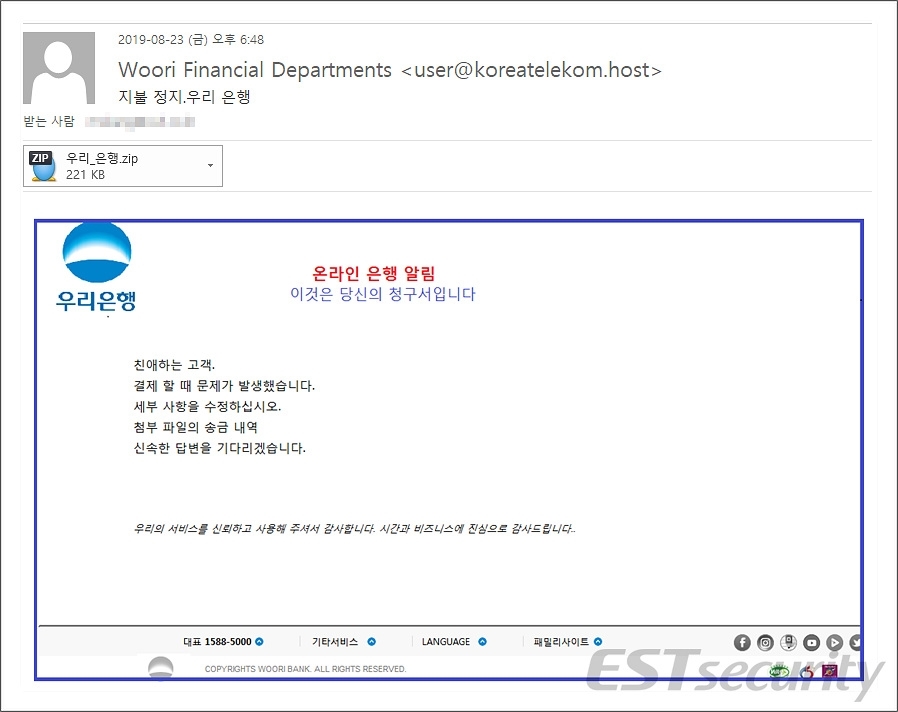Click the 221 KB attachment size
Image resolution: width=898 pixels, height=712 pixels.
(x=85, y=175)
